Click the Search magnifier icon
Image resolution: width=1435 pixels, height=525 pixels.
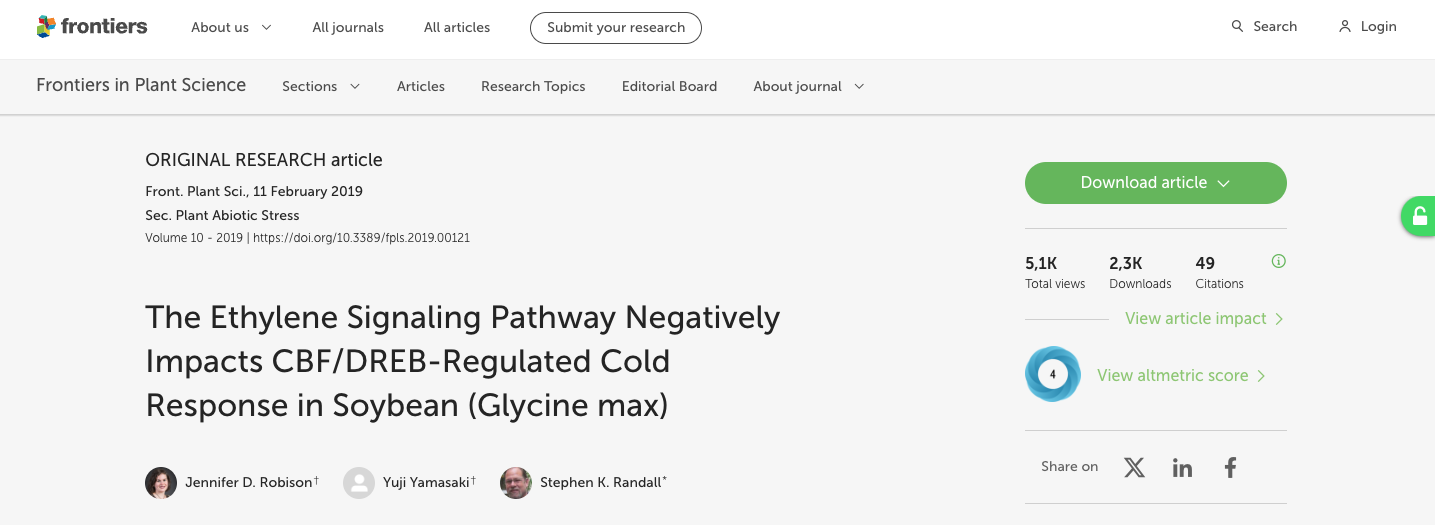tap(1238, 27)
